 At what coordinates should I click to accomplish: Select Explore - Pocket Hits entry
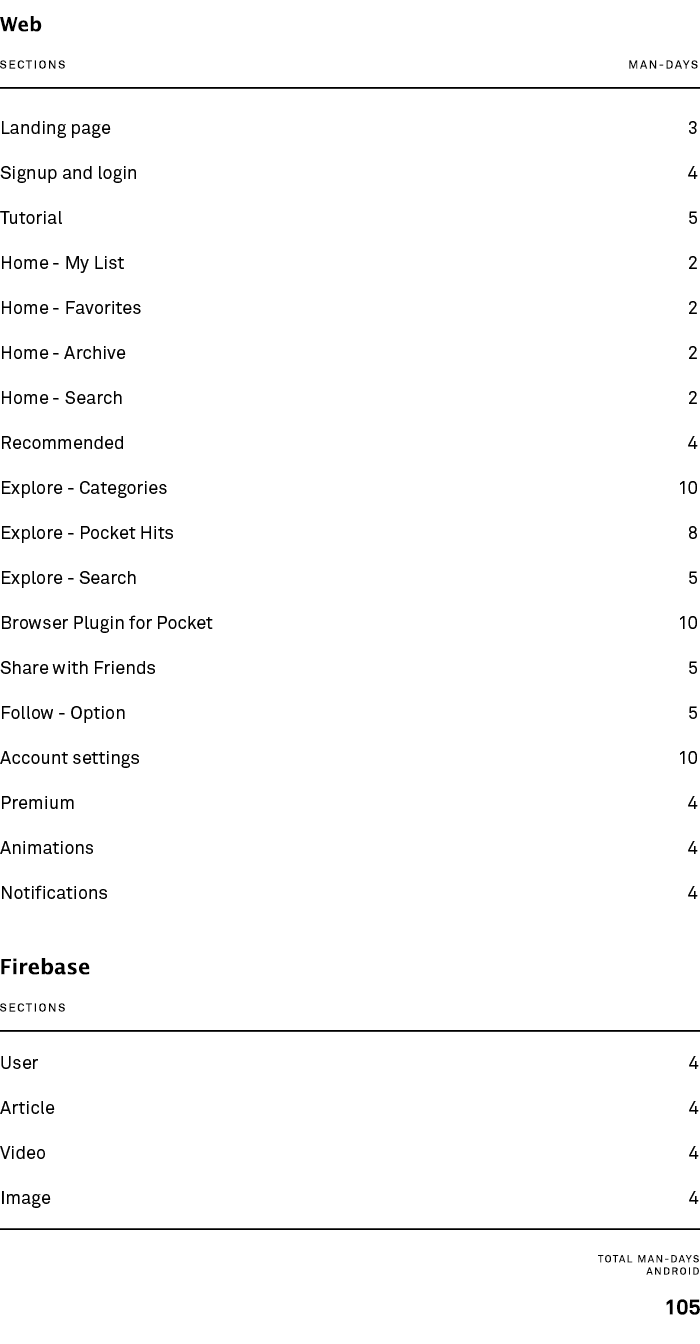(350, 533)
